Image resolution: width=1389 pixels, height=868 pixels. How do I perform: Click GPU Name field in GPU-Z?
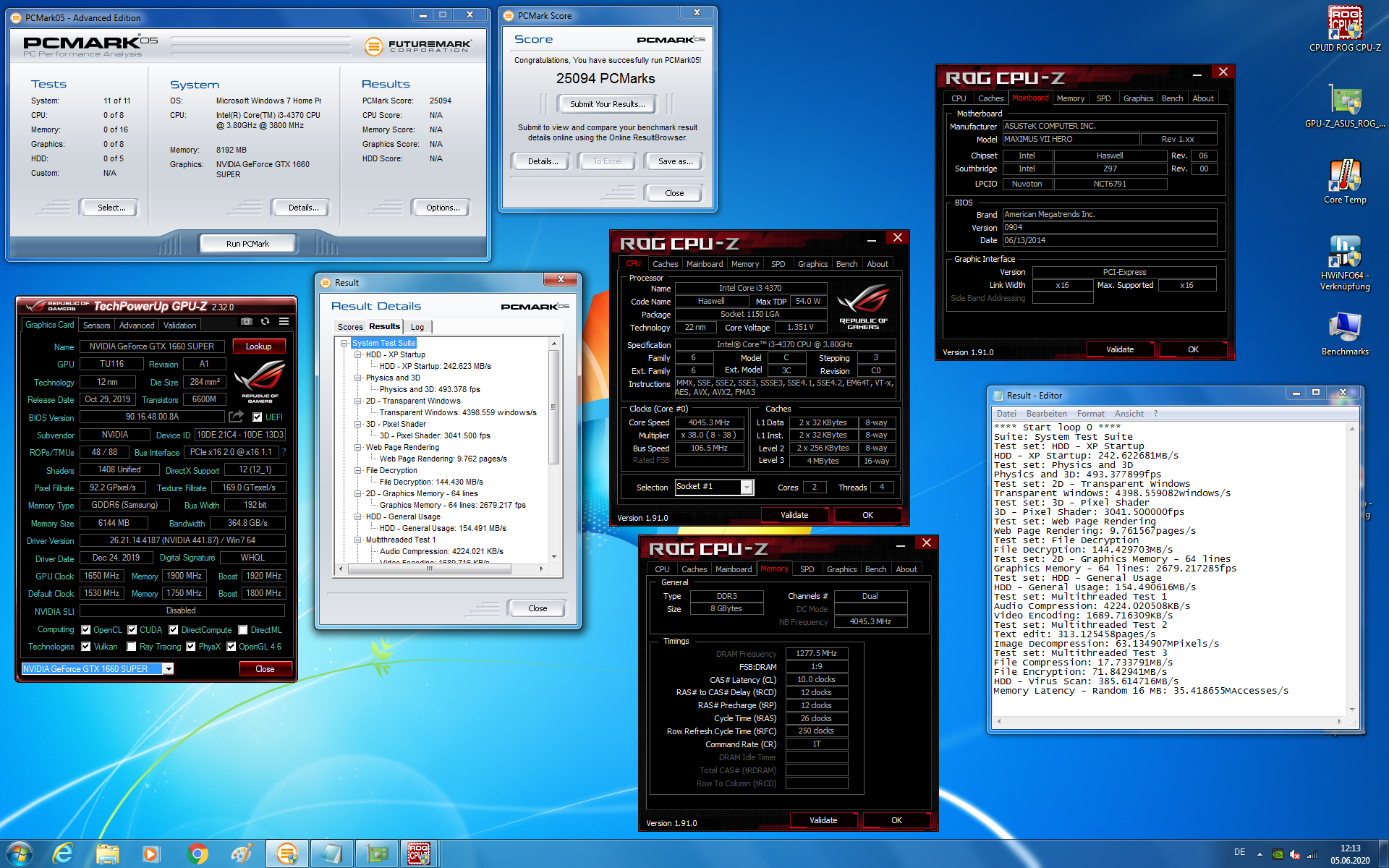point(152,346)
